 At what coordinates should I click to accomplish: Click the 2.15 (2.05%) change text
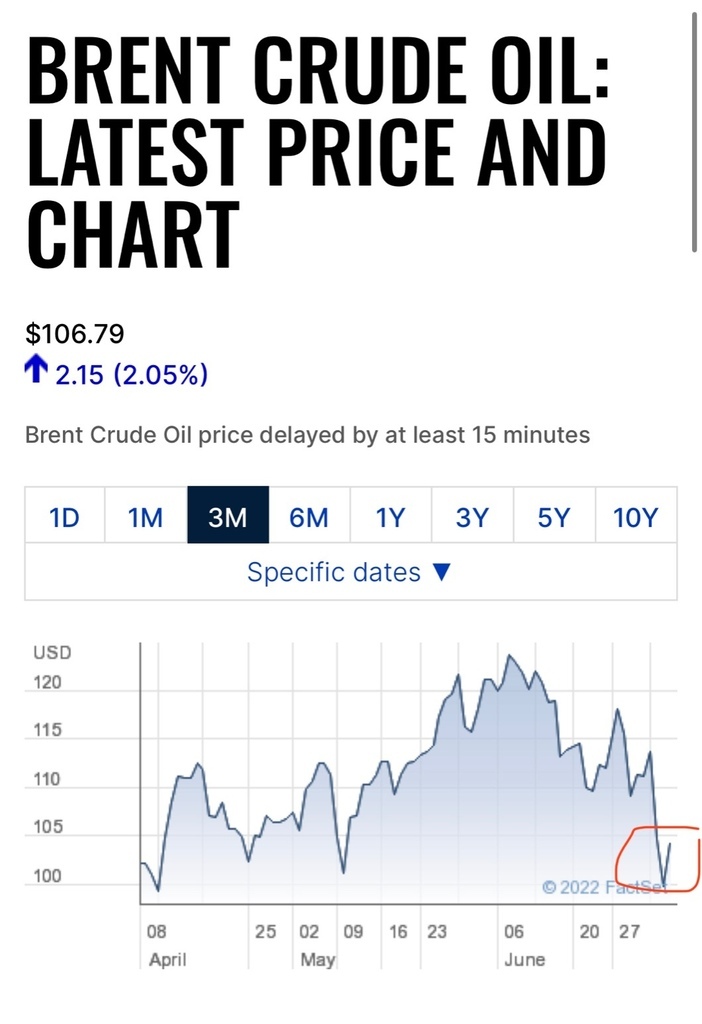click(131, 375)
